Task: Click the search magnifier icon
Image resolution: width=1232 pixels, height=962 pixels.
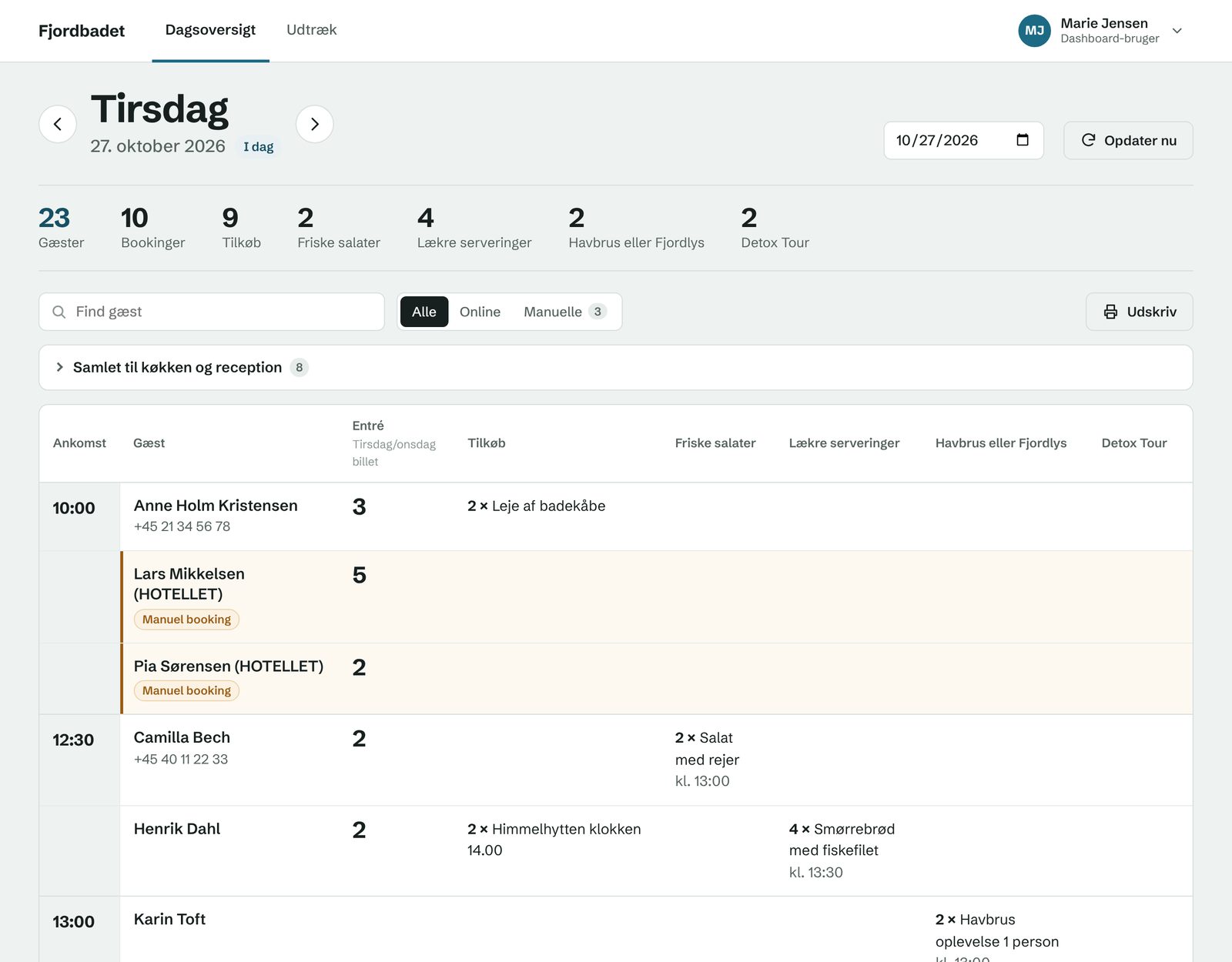Action: pyautogui.click(x=59, y=312)
